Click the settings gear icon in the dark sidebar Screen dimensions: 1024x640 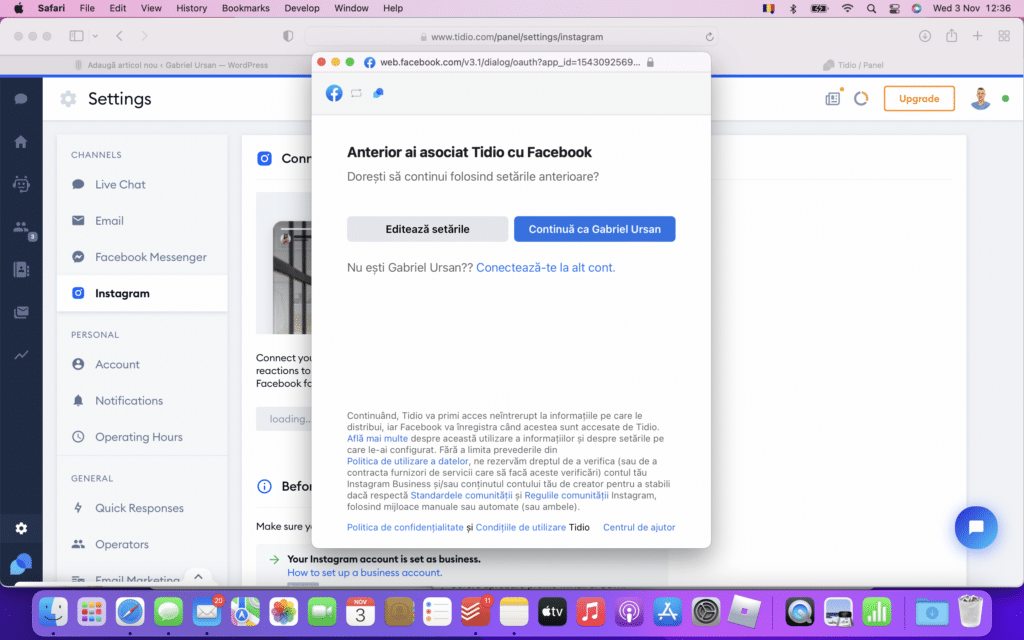pyautogui.click(x=21, y=528)
